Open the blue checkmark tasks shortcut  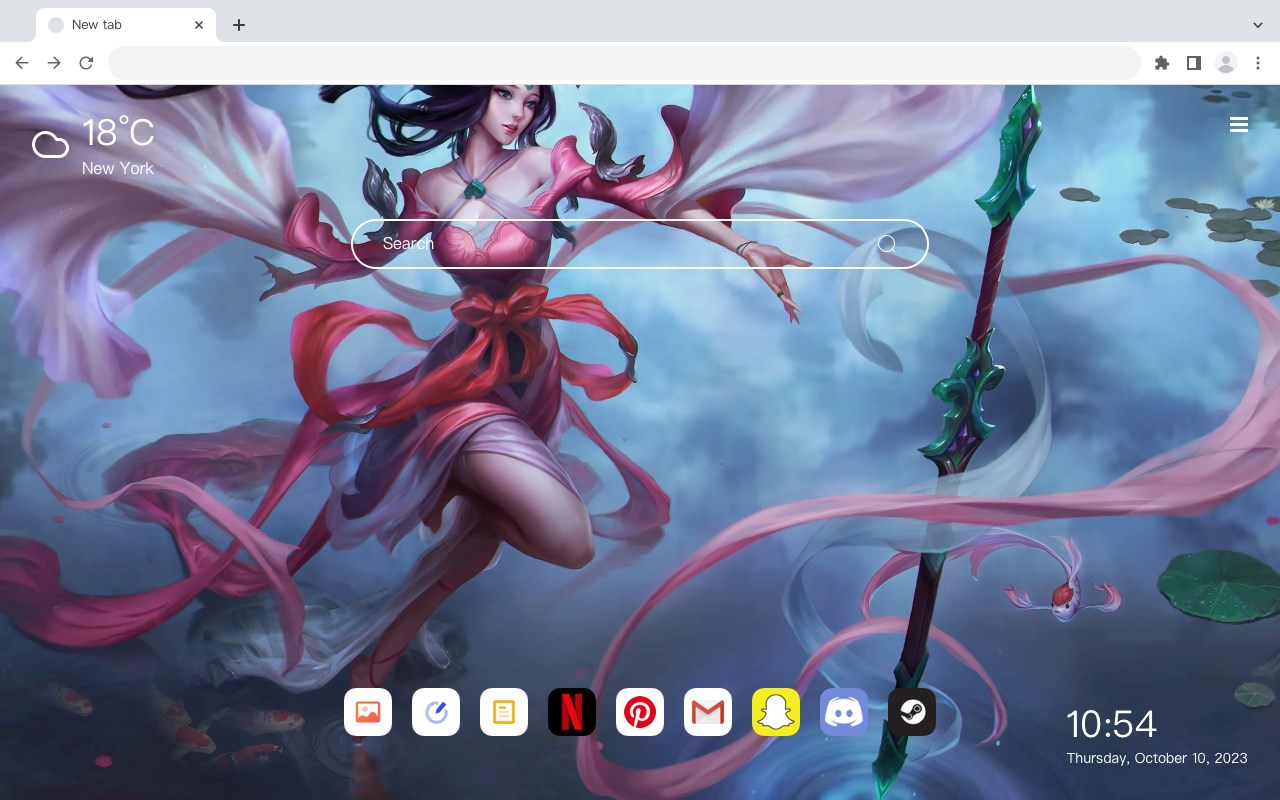click(436, 712)
